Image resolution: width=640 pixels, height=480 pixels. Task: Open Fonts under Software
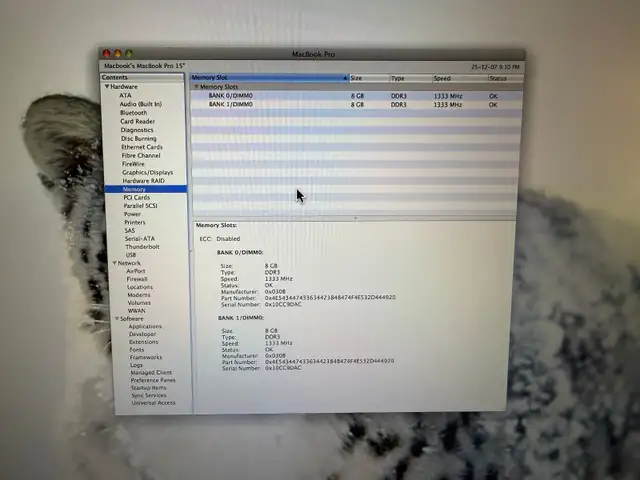(x=137, y=350)
